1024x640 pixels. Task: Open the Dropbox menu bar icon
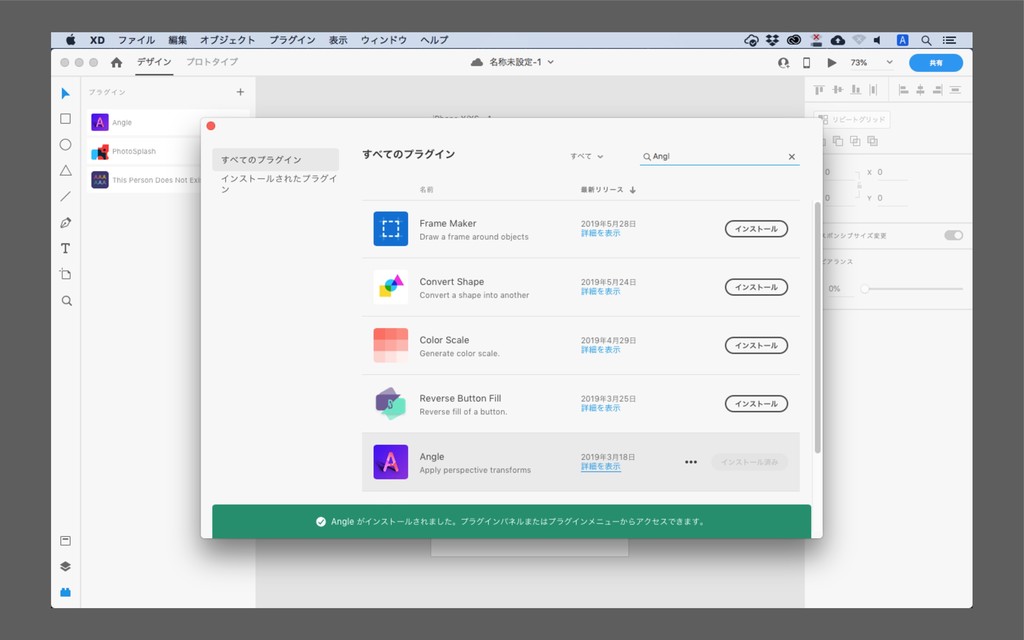click(773, 40)
